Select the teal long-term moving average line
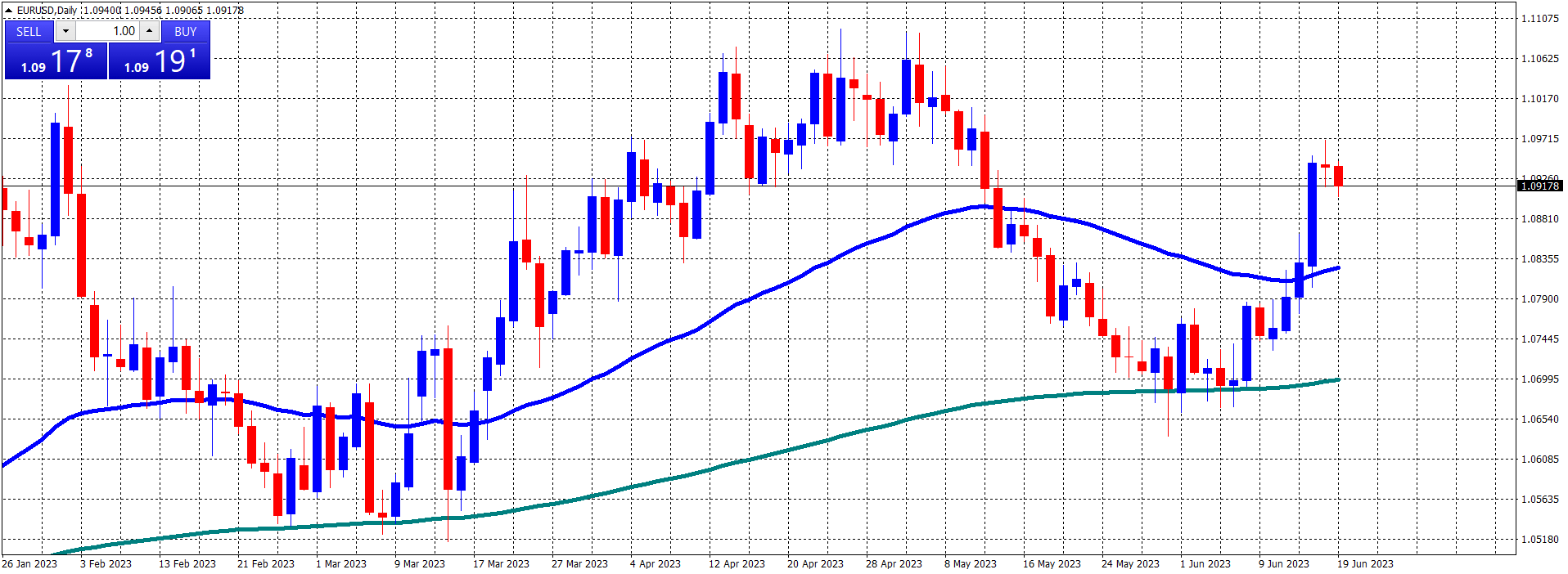1568x574 pixels. point(737,462)
